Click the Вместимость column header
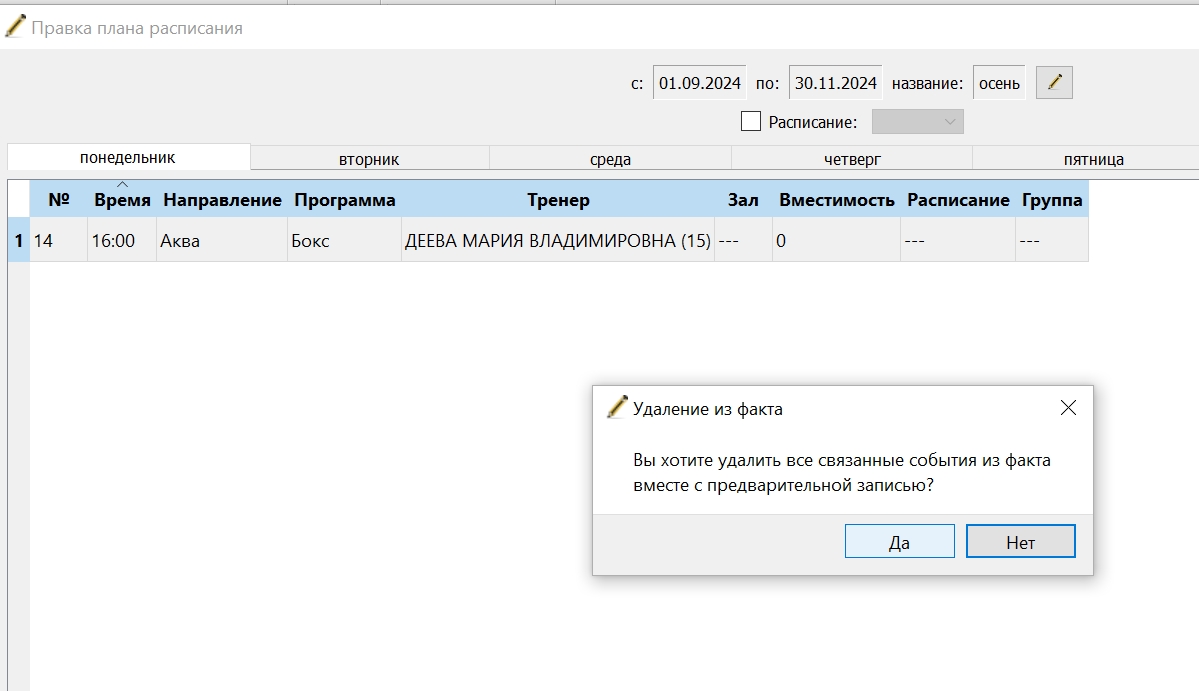This screenshot has height=691, width=1199. (x=837, y=200)
